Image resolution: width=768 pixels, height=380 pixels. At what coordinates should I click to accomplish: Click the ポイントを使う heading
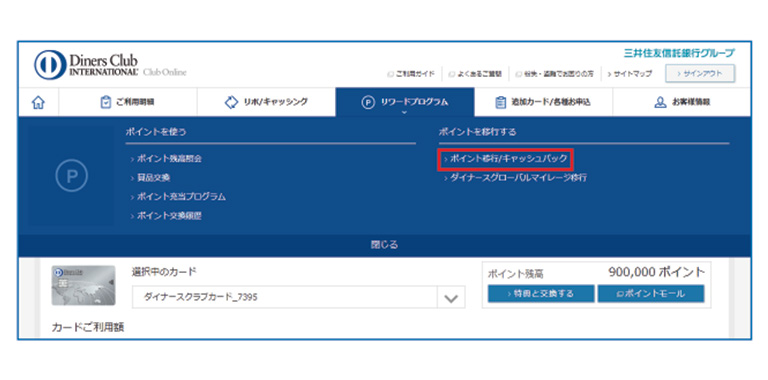(156, 132)
